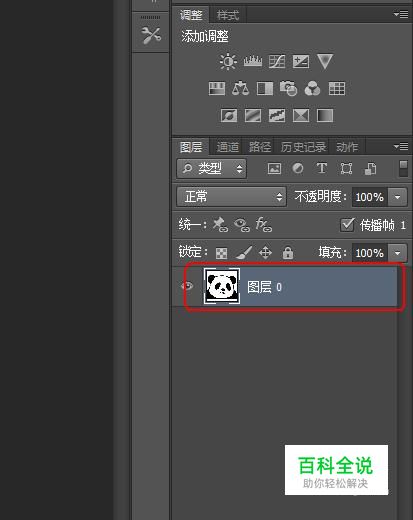The height and width of the screenshot is (520, 413).
Task: Switch to the 历史记录 tab
Action: click(303, 147)
